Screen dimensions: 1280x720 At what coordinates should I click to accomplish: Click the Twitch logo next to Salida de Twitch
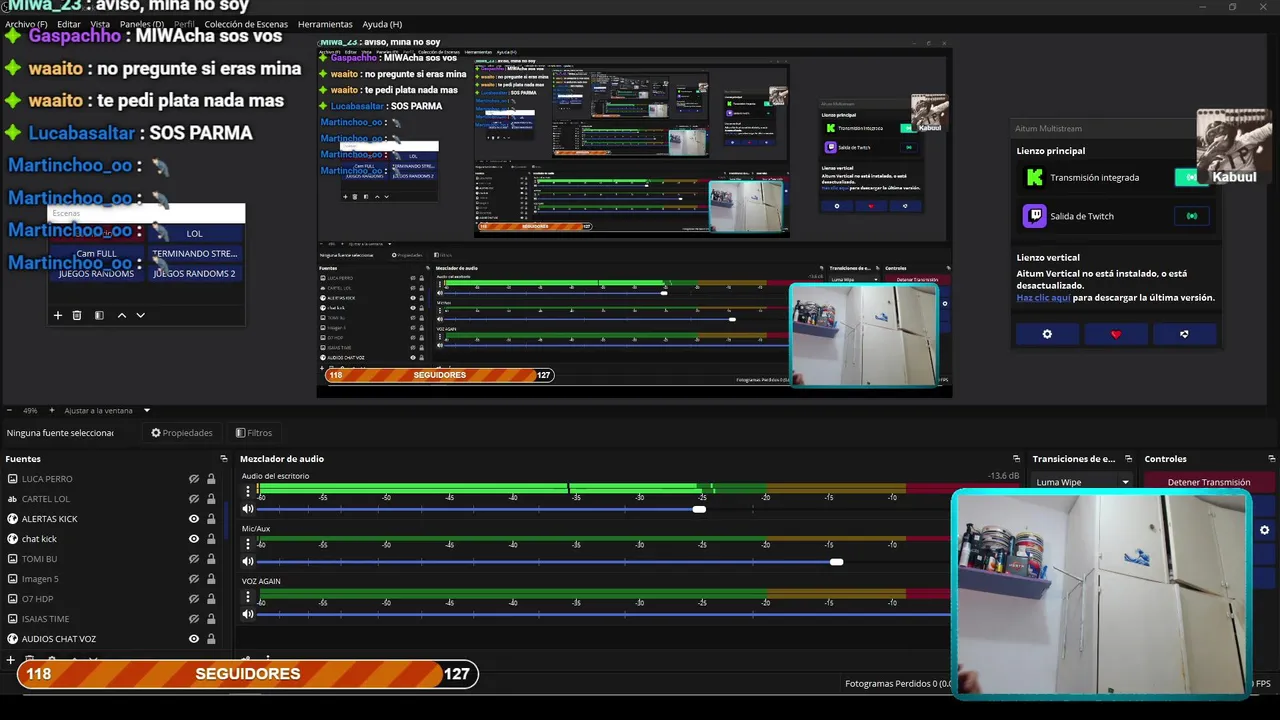(x=1034, y=216)
